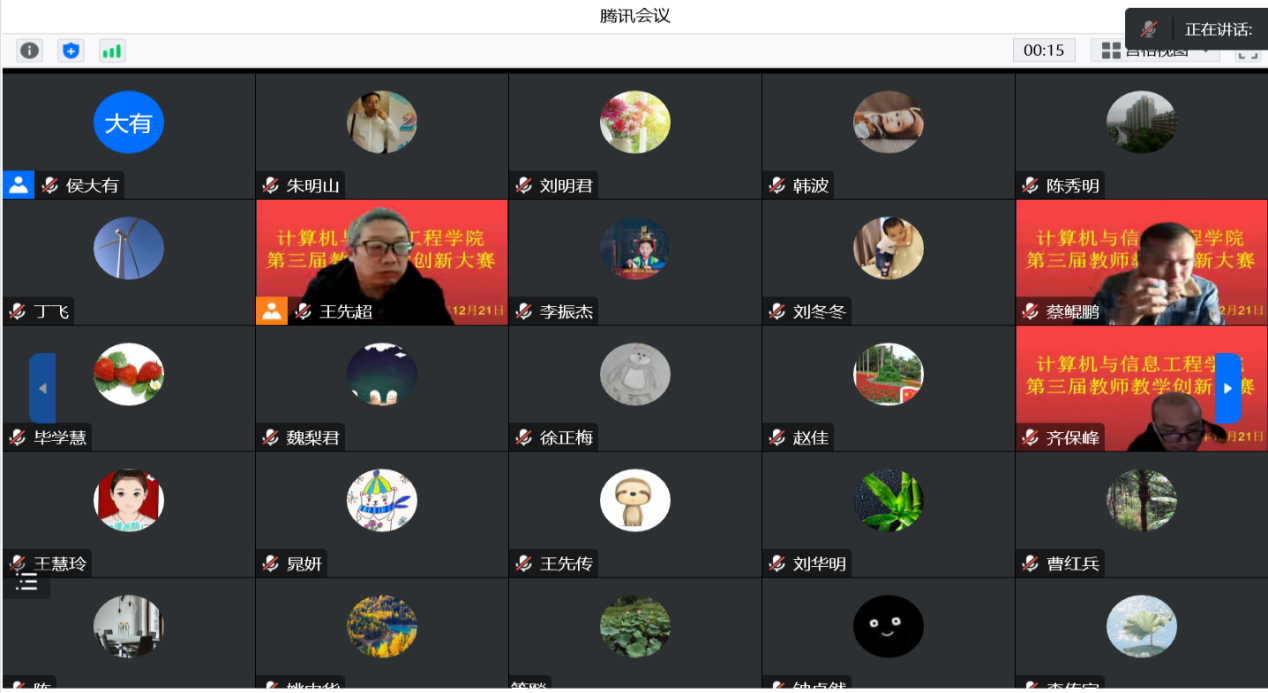Click the blue security shield icon
Image resolution: width=1268 pixels, height=693 pixels.
[x=70, y=50]
